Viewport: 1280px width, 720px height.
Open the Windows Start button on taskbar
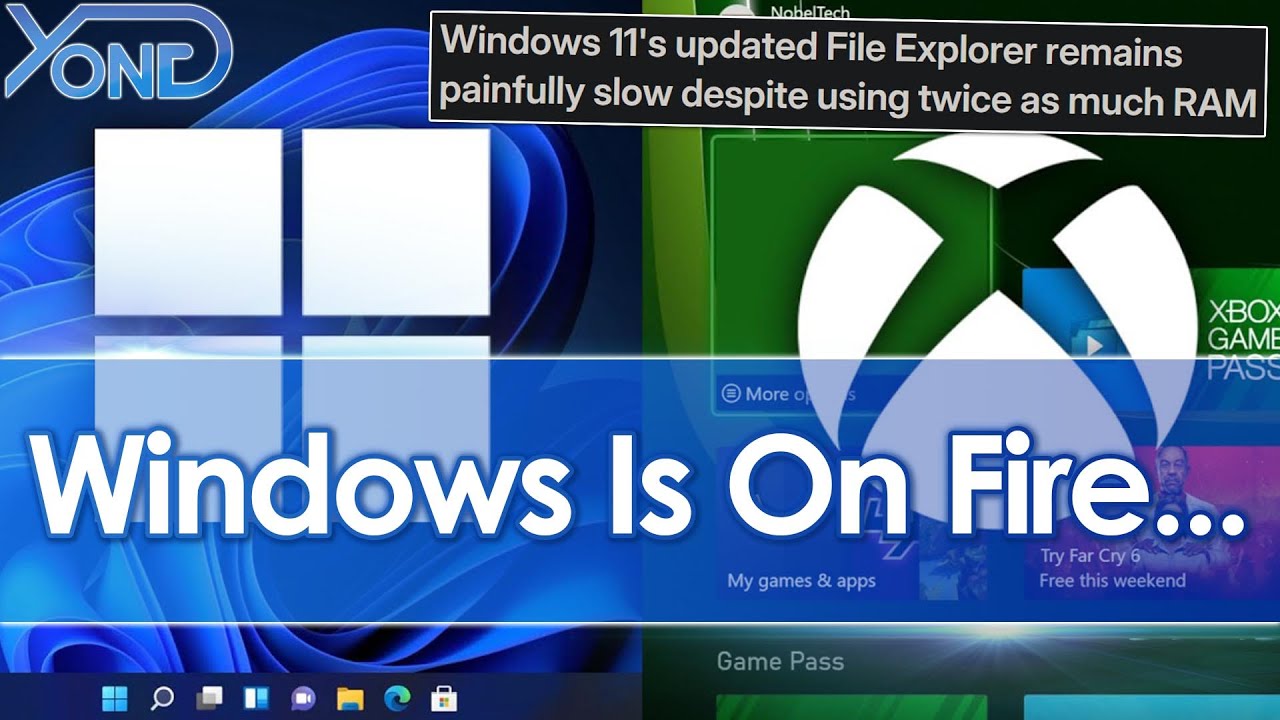point(116,697)
